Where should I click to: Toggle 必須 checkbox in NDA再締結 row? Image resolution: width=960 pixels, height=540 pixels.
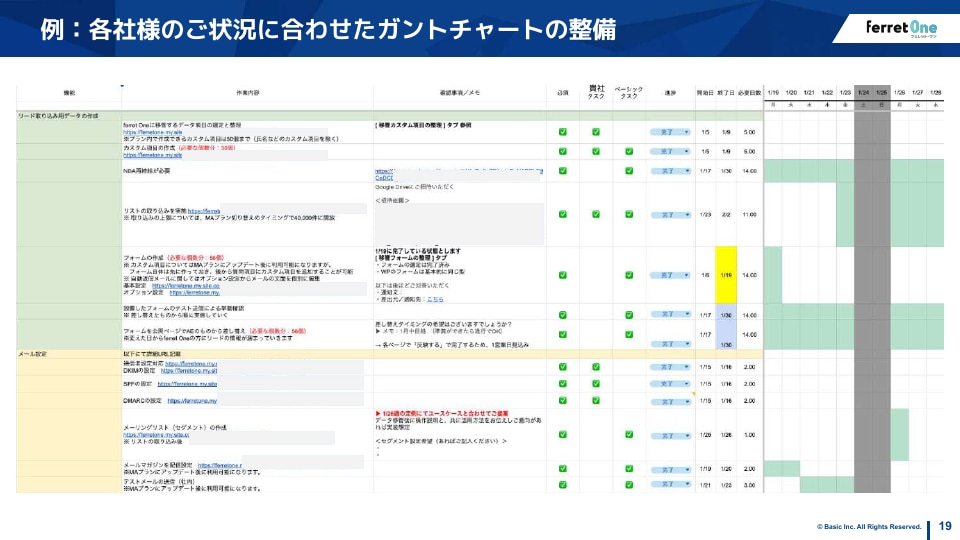coord(563,171)
